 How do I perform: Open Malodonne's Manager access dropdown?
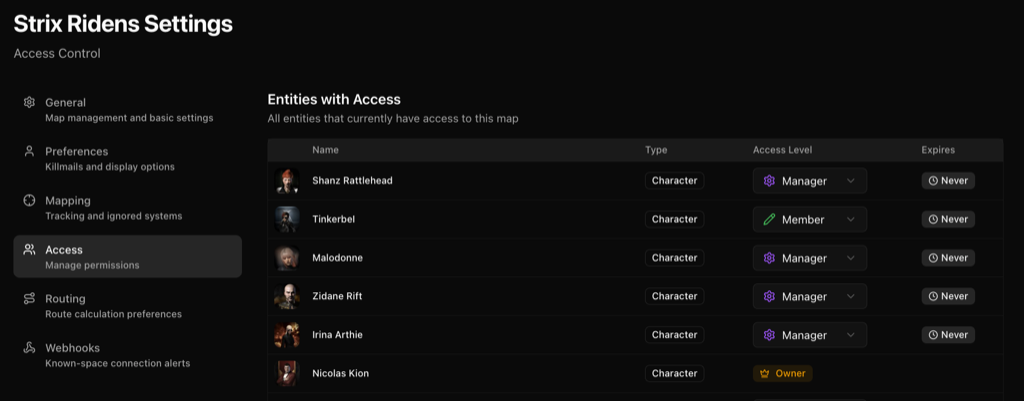810,258
